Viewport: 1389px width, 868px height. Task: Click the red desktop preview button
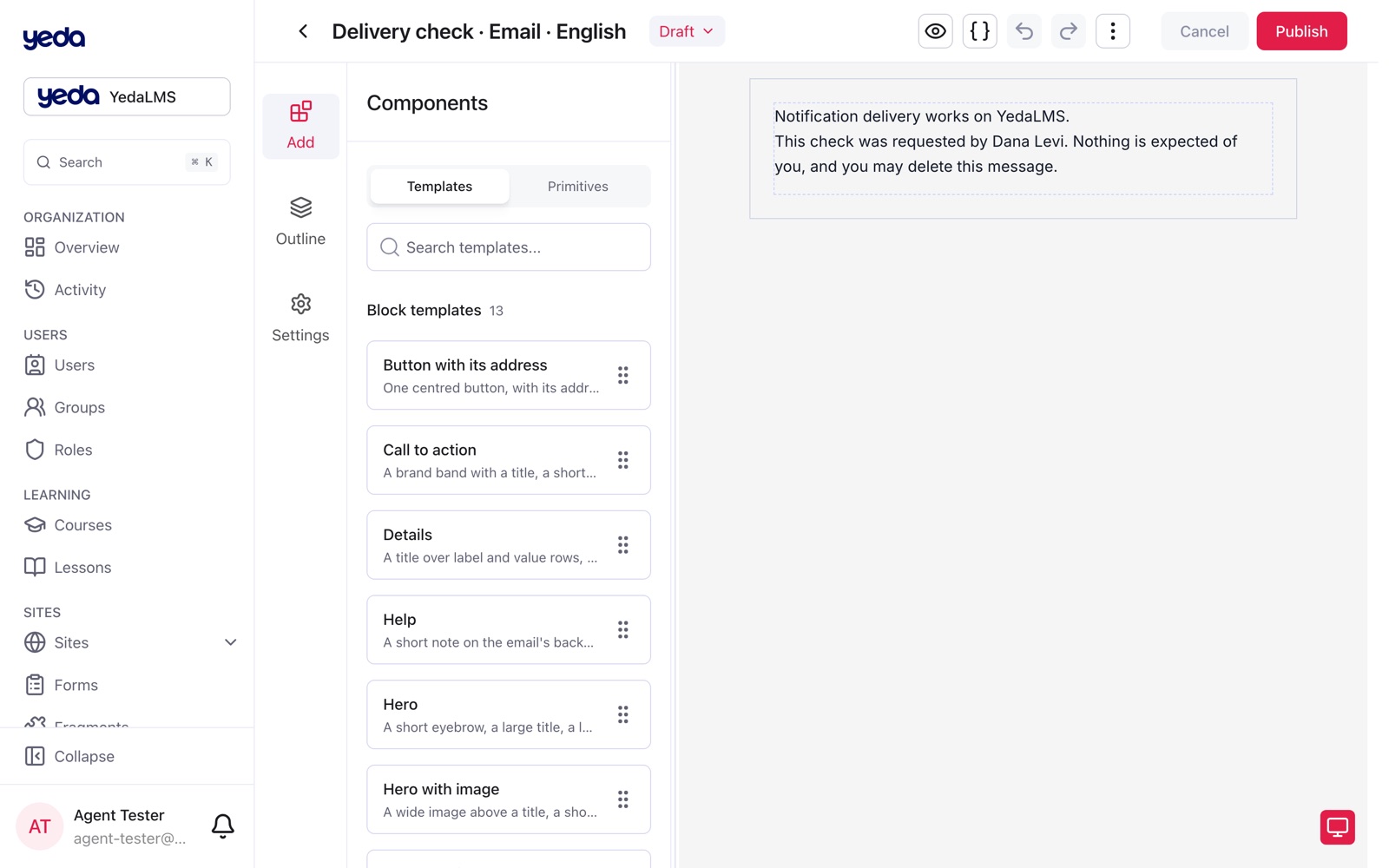(1337, 827)
